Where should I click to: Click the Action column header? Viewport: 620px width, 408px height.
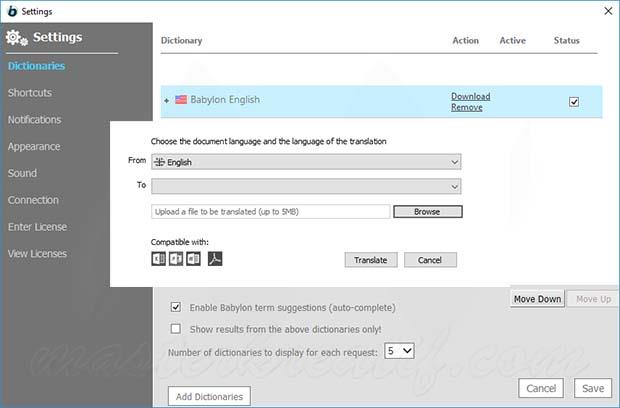tap(465, 40)
